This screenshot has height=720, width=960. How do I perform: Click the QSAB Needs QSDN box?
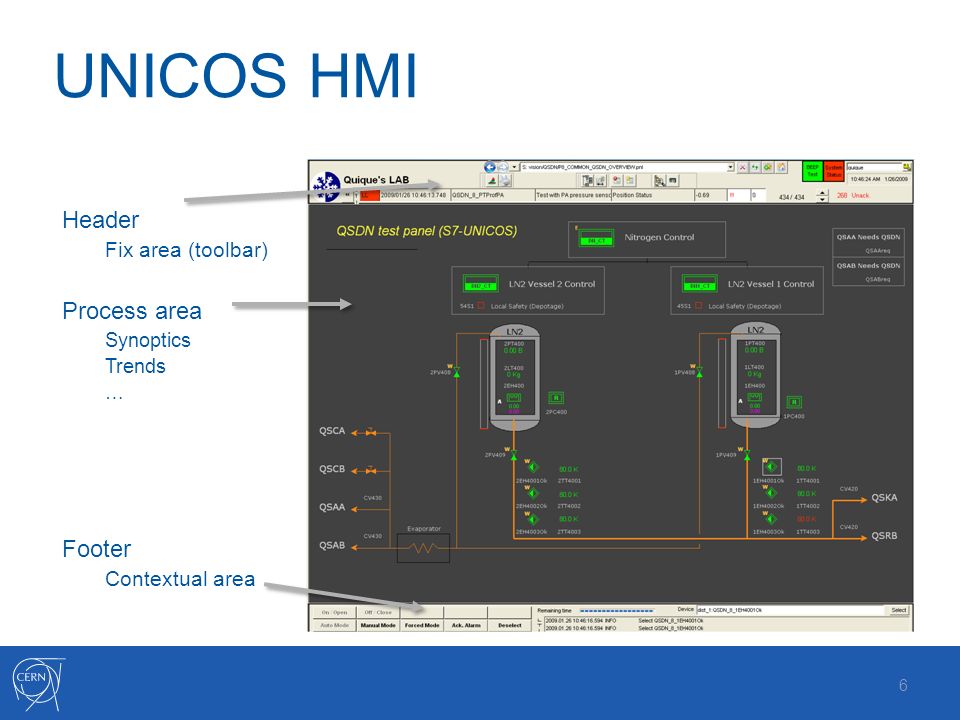pos(868,271)
